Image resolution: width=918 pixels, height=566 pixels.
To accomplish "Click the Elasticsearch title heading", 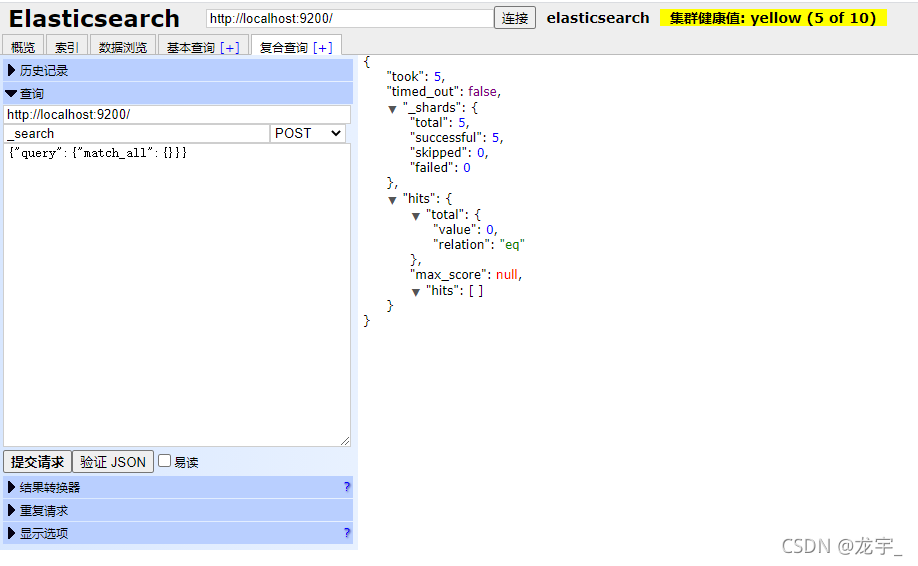I will [94, 19].
